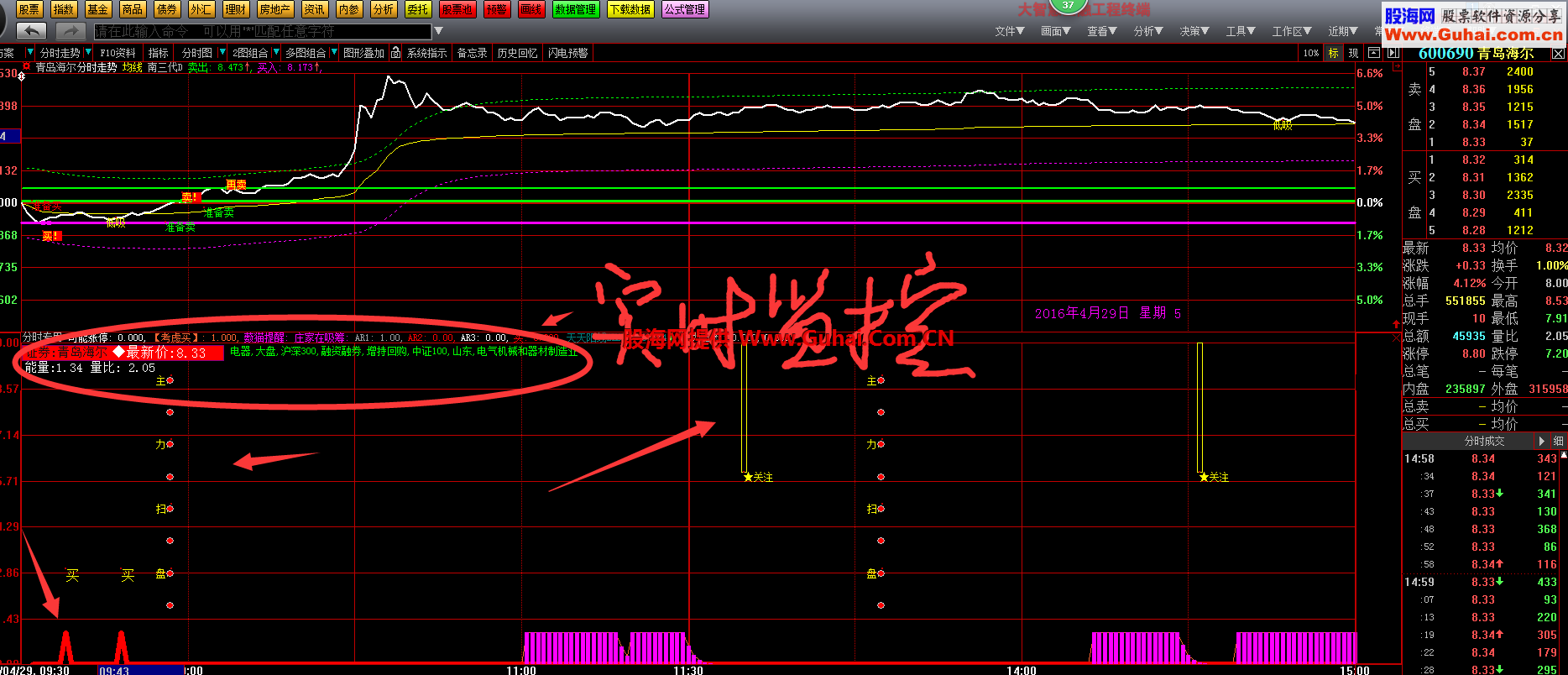Viewport: 1568px width, 675px height.
Task: Open the 工具 menu
Action: click(1240, 31)
